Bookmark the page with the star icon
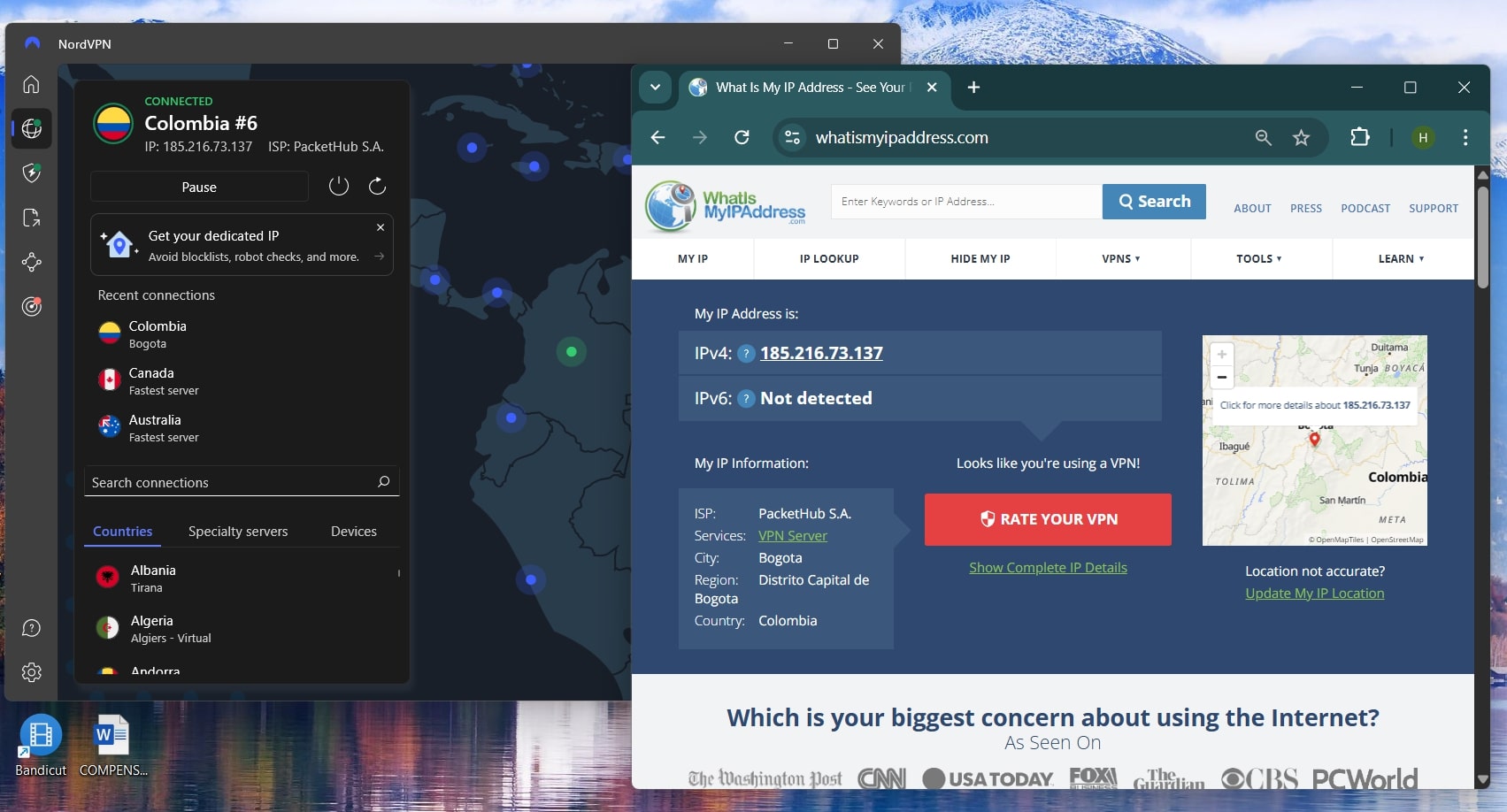The width and height of the screenshot is (1507, 812). 1300,137
